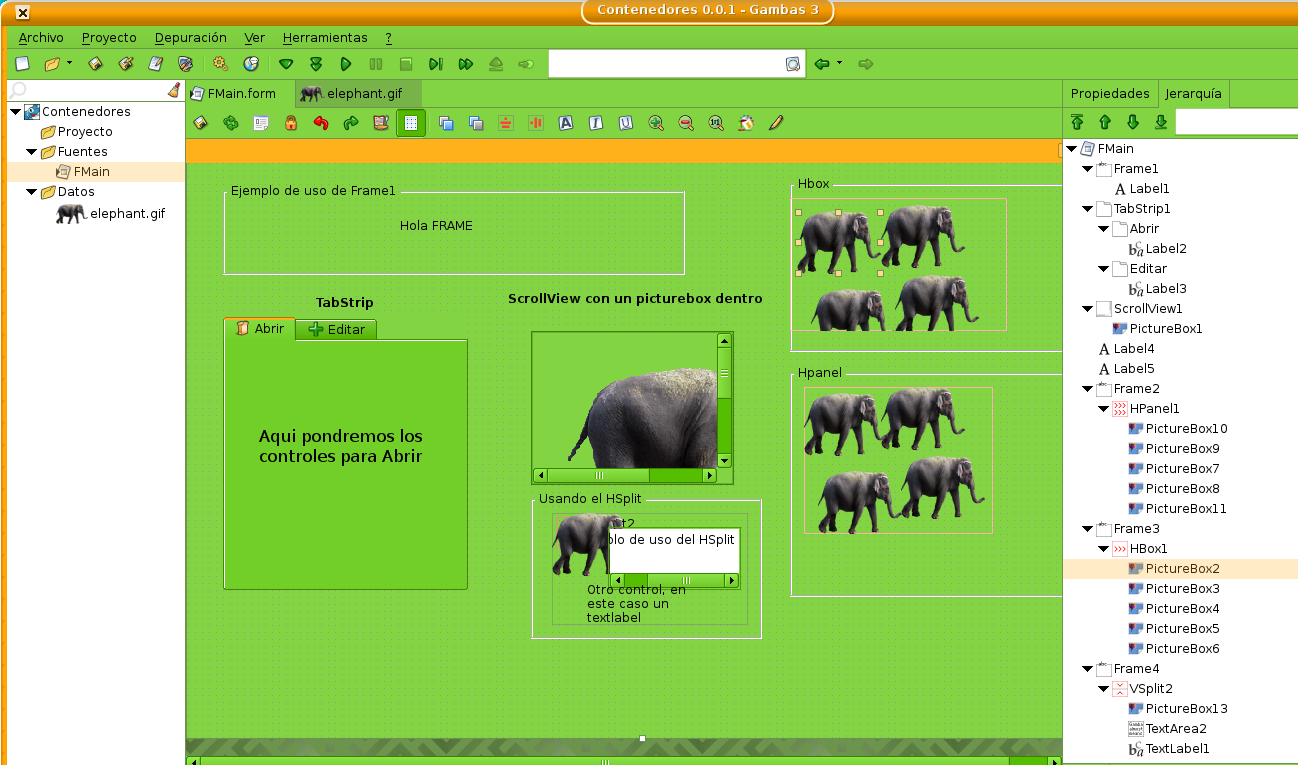Click the broom clear-filter icon in project panel
Screen dimensions: 1298x765
click(x=175, y=90)
